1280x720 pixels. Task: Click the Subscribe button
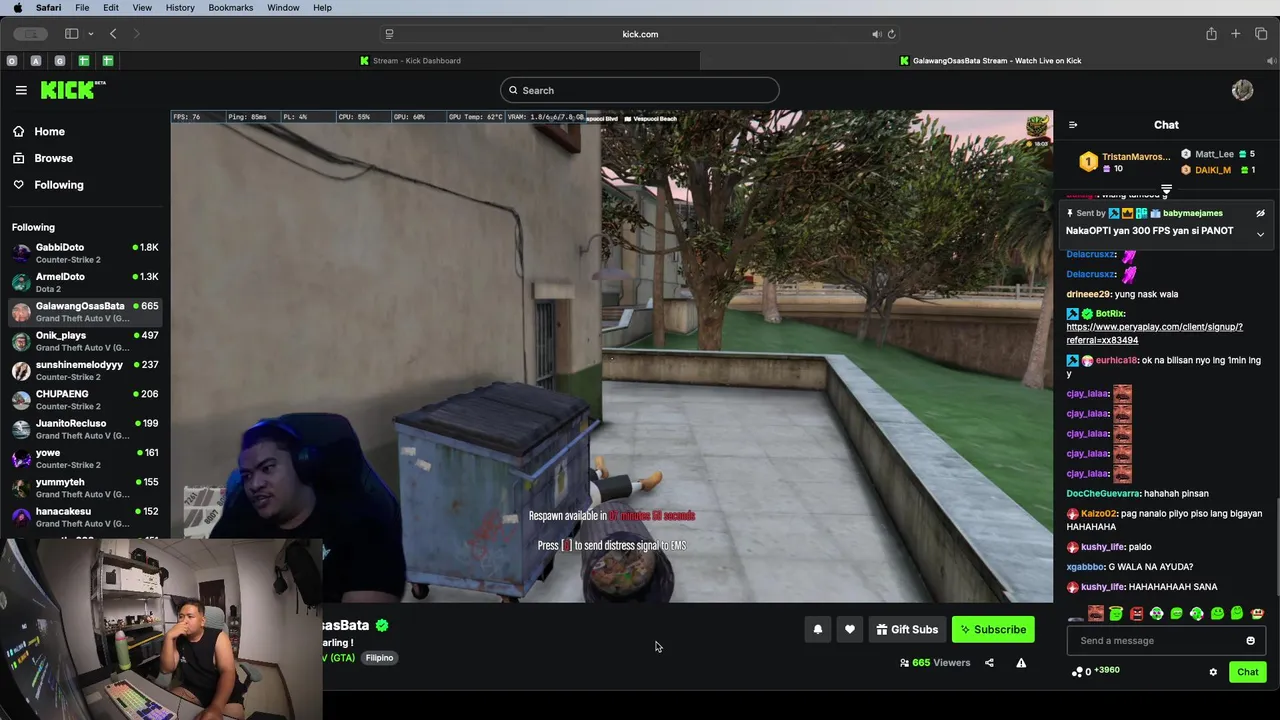coord(993,629)
